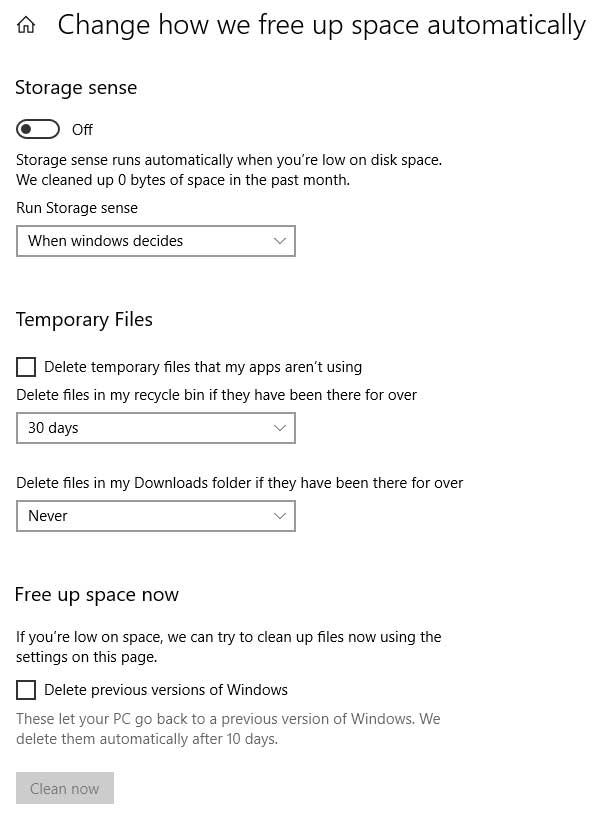Open the Run Storage sense dropdown
The image size is (597, 817).
(156, 241)
